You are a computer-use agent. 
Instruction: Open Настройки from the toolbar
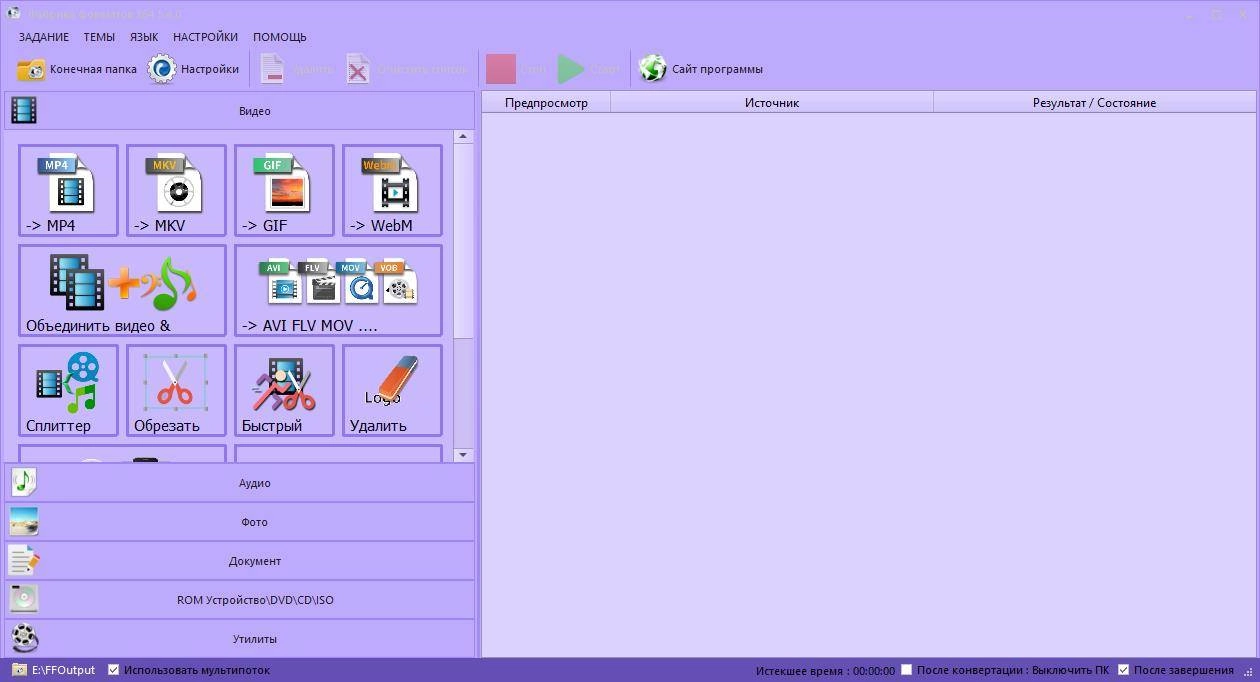pos(194,69)
